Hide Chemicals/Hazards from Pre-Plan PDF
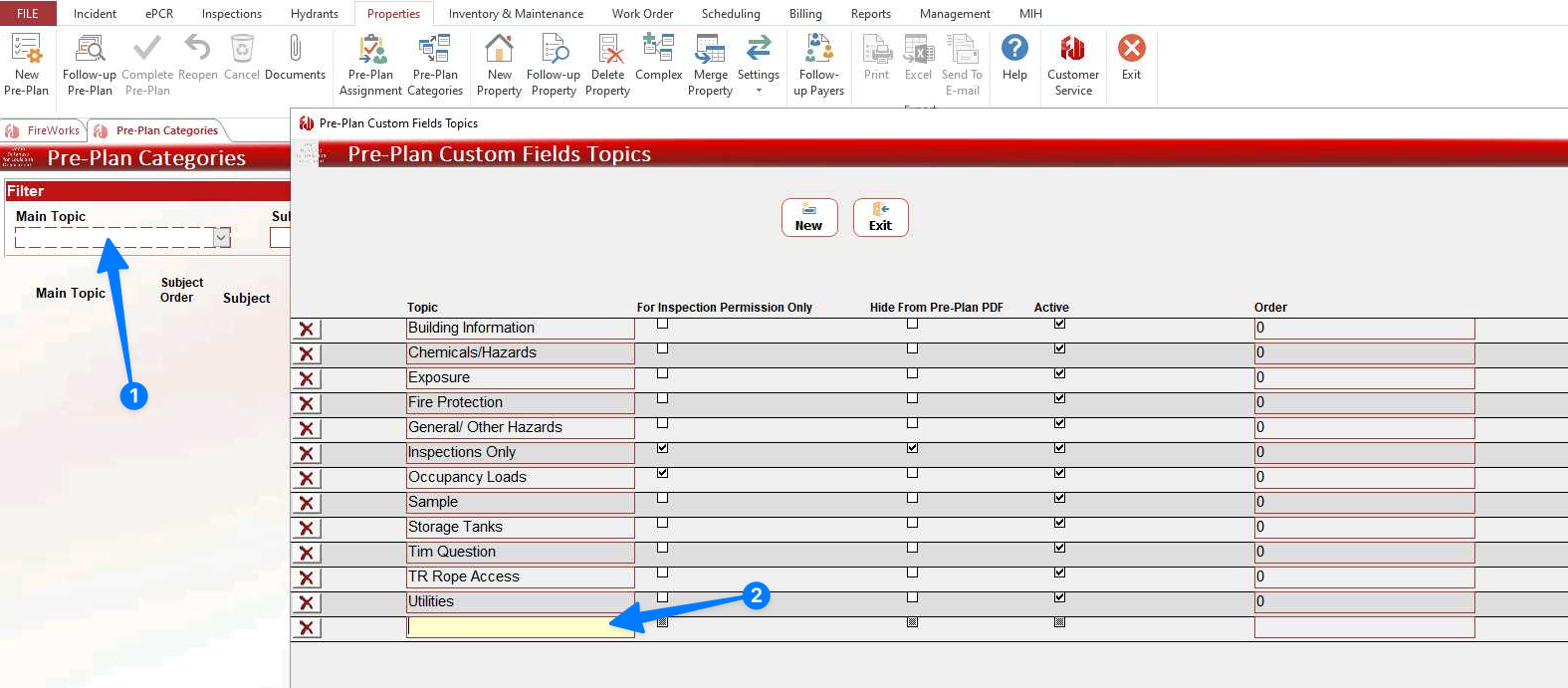 pos(912,348)
